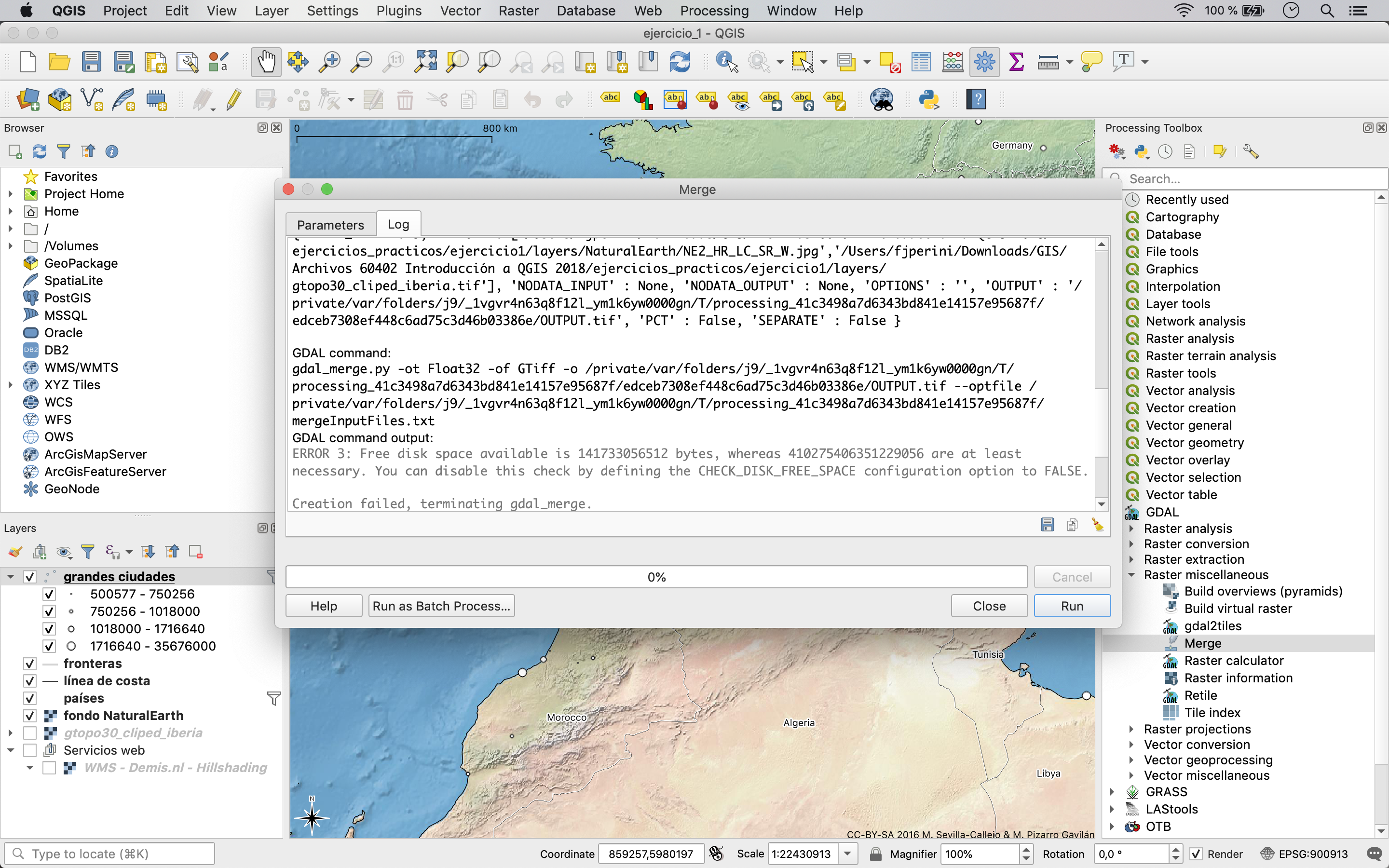
Task: Select Build virtual raster algorithm
Action: (1238, 609)
